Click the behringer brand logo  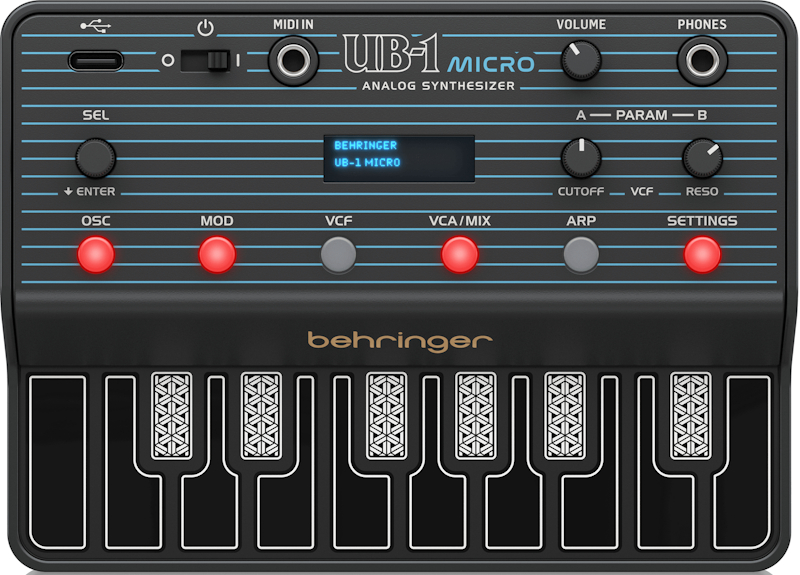[x=399, y=341]
